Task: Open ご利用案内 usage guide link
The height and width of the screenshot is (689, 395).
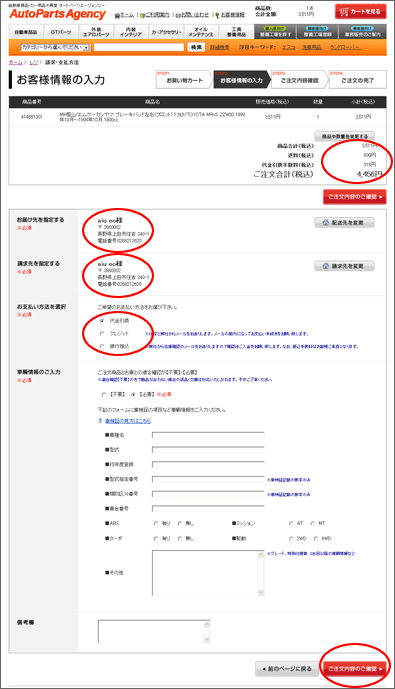Action: (x=155, y=15)
